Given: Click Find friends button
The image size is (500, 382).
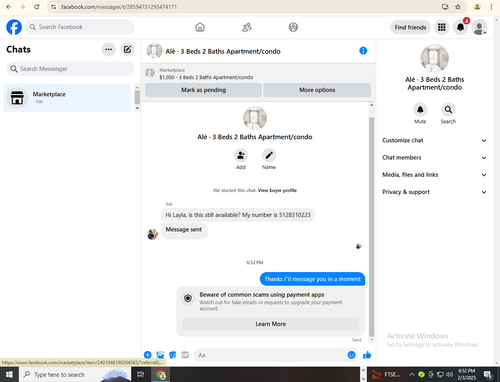Looking at the screenshot, I should [x=410, y=27].
